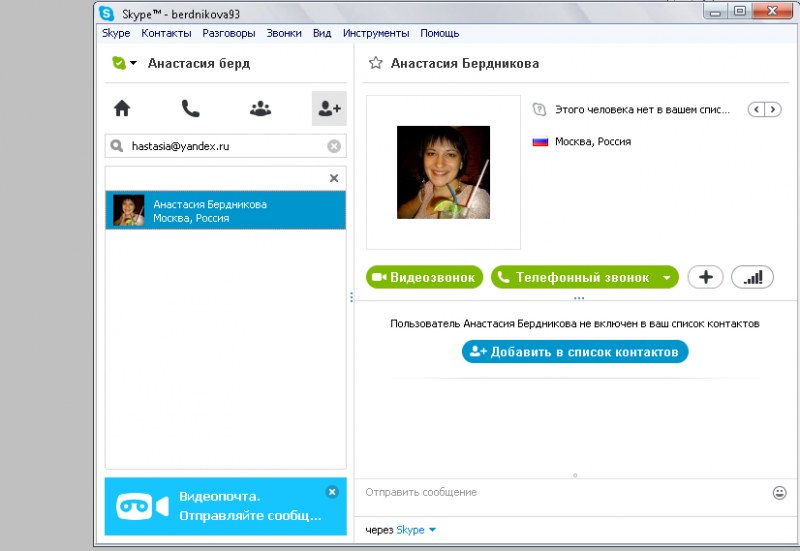Click the search magnifier icon
800x551 pixels.
coord(117,146)
